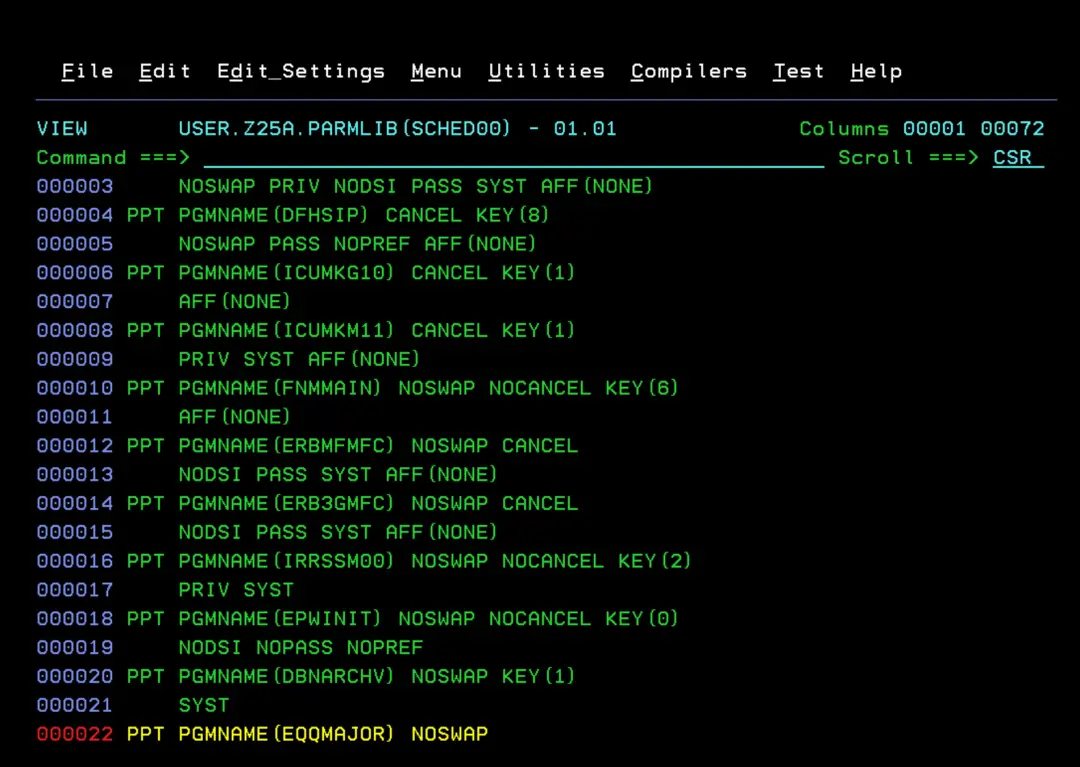The width and height of the screenshot is (1080, 767).
Task: Click the dataset name USER.Z25A.PARMLIB(SCHED00)
Action: click(344, 129)
